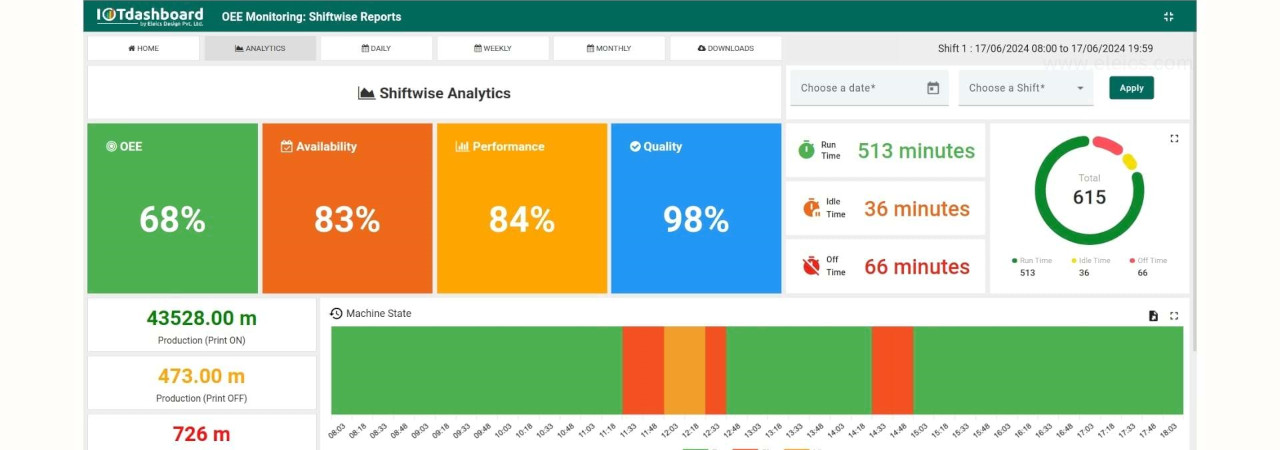Toggle Idle Time legend in donut chart

[x=1090, y=261]
